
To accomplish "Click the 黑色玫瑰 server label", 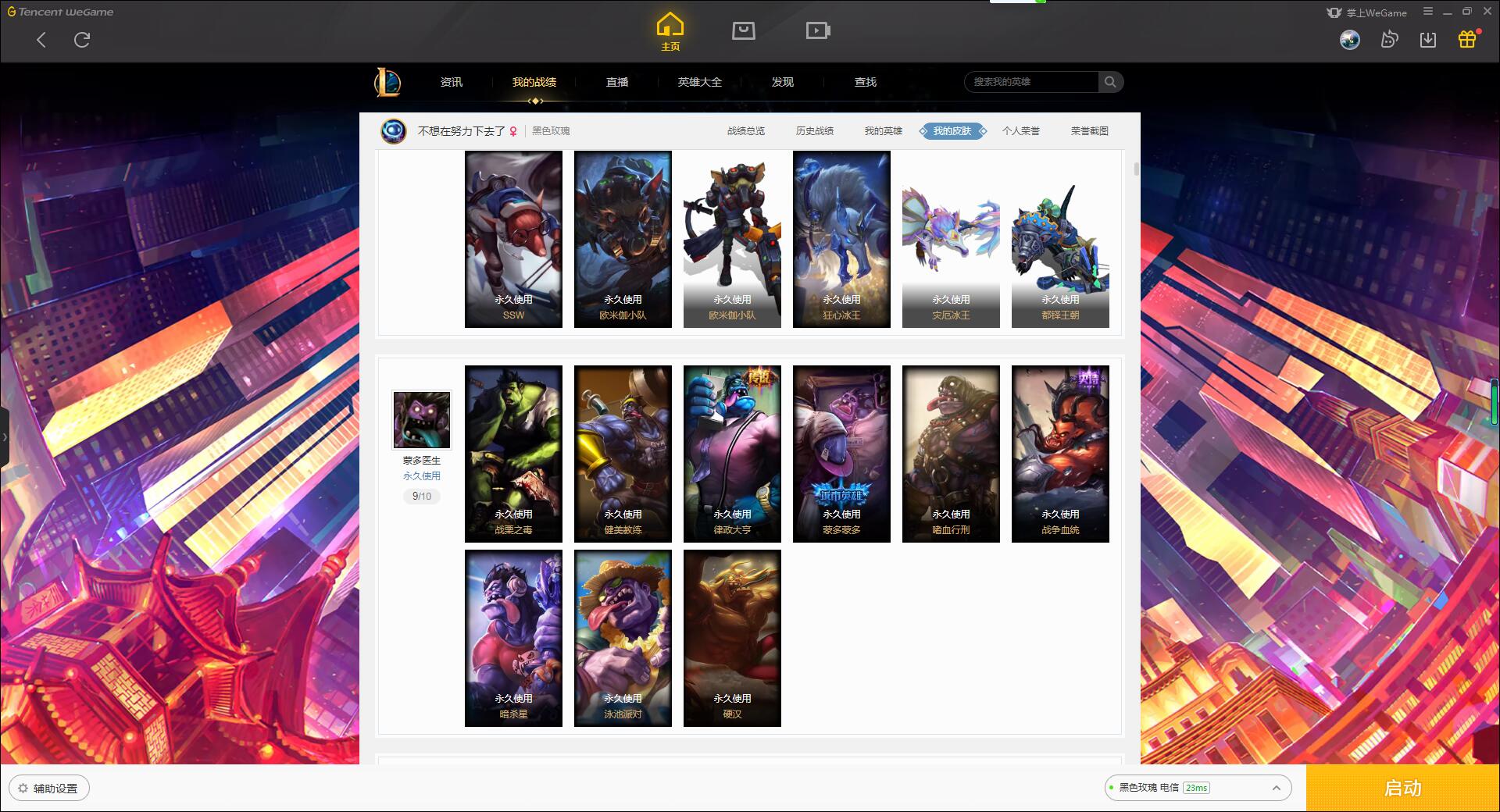I will pos(551,131).
